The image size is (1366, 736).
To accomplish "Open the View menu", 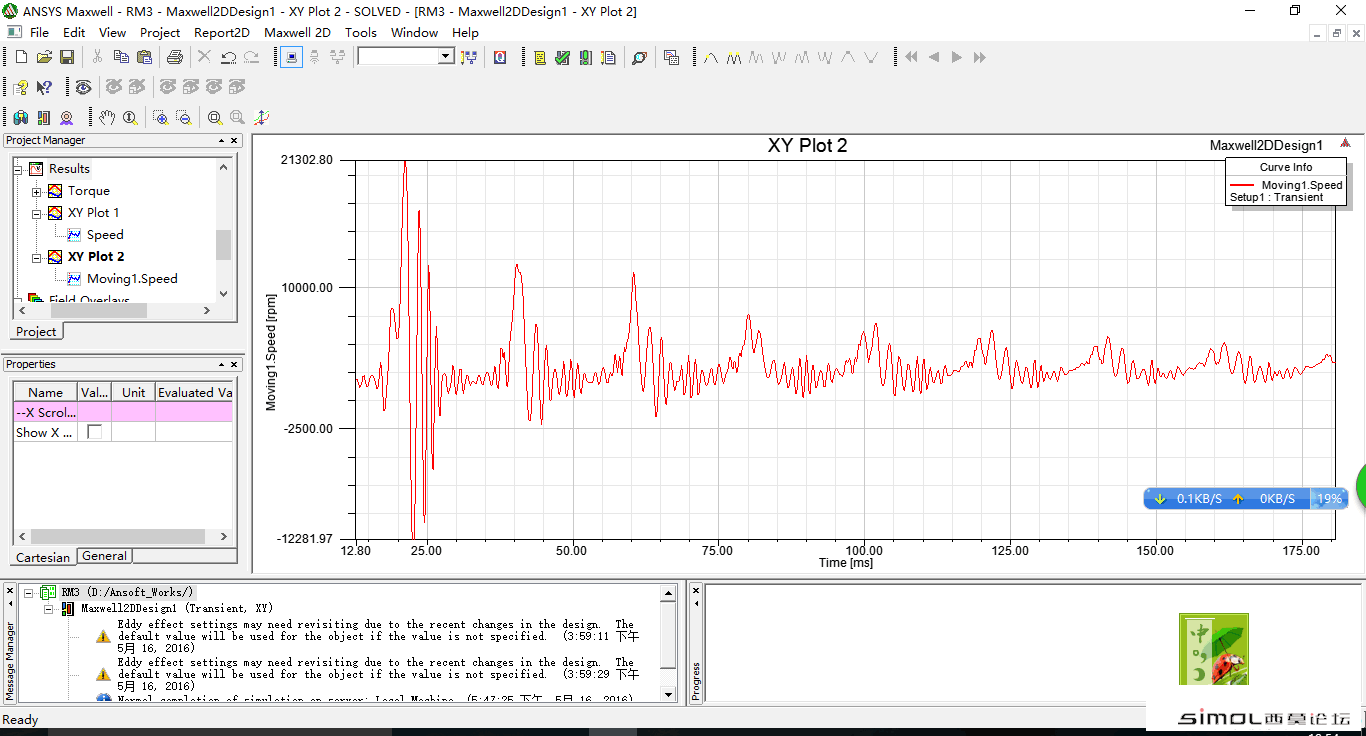I will pos(113,32).
